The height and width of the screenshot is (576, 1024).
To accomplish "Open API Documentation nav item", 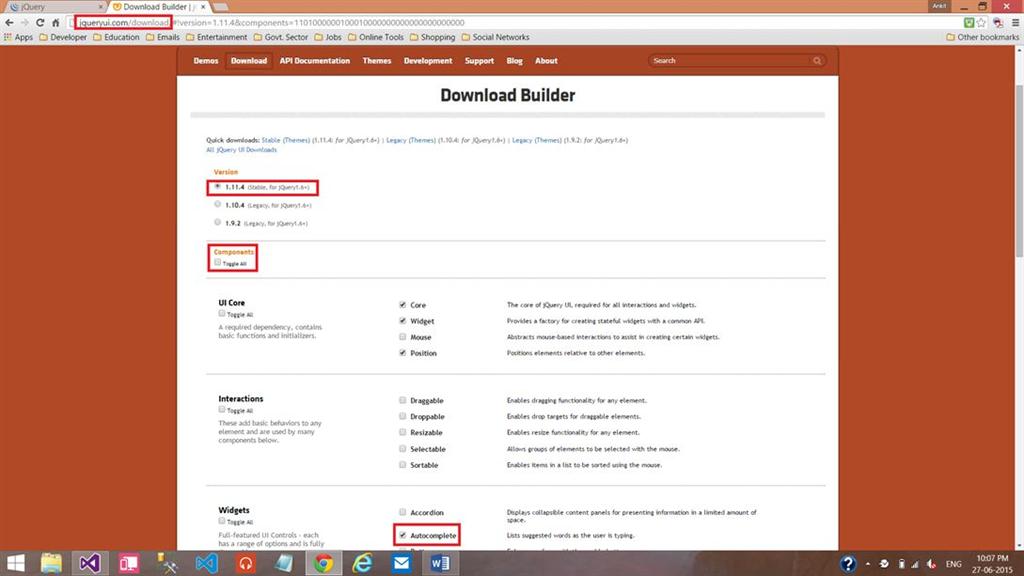I will click(x=315, y=61).
